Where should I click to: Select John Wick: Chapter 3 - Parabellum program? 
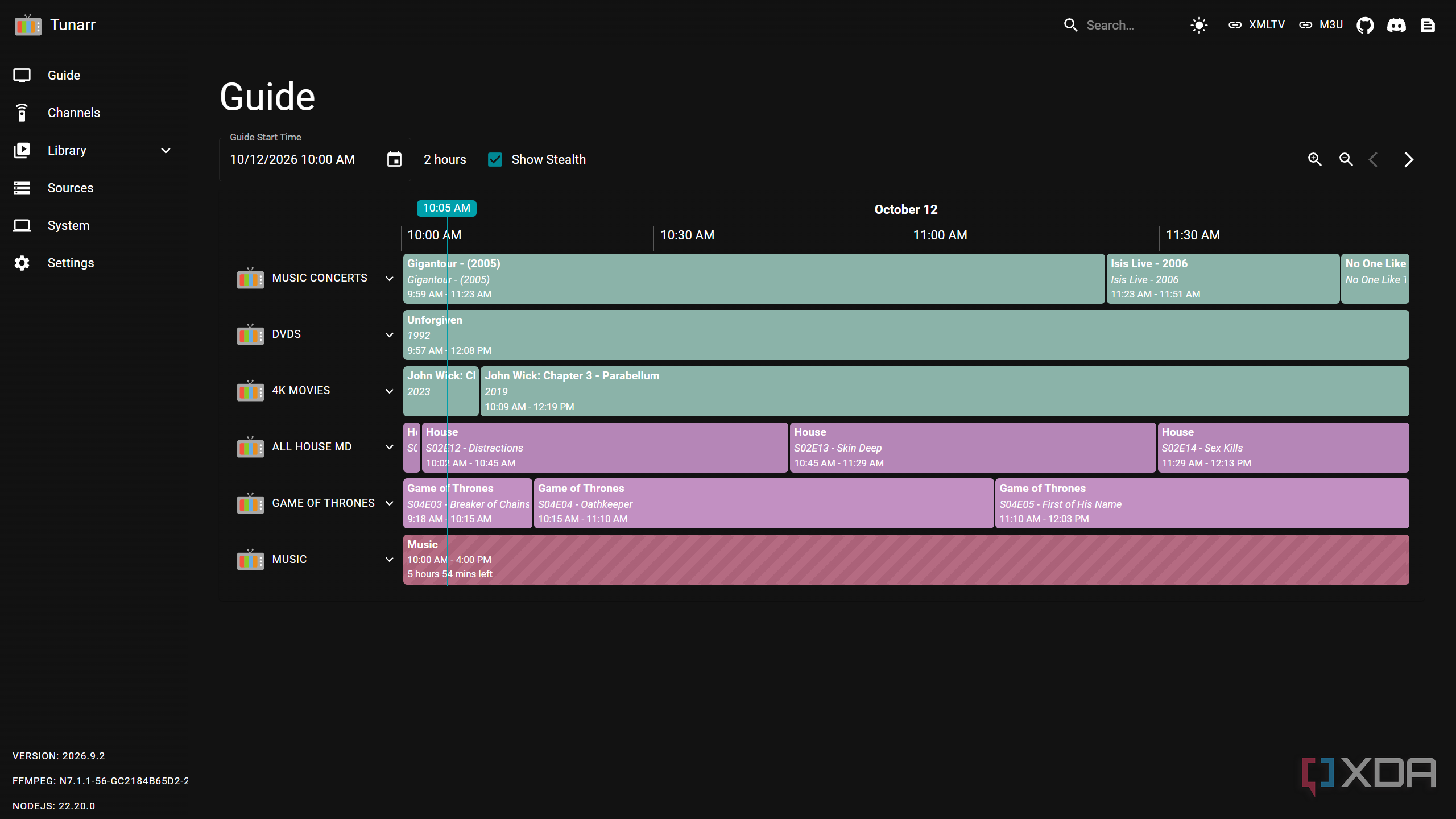click(x=945, y=391)
